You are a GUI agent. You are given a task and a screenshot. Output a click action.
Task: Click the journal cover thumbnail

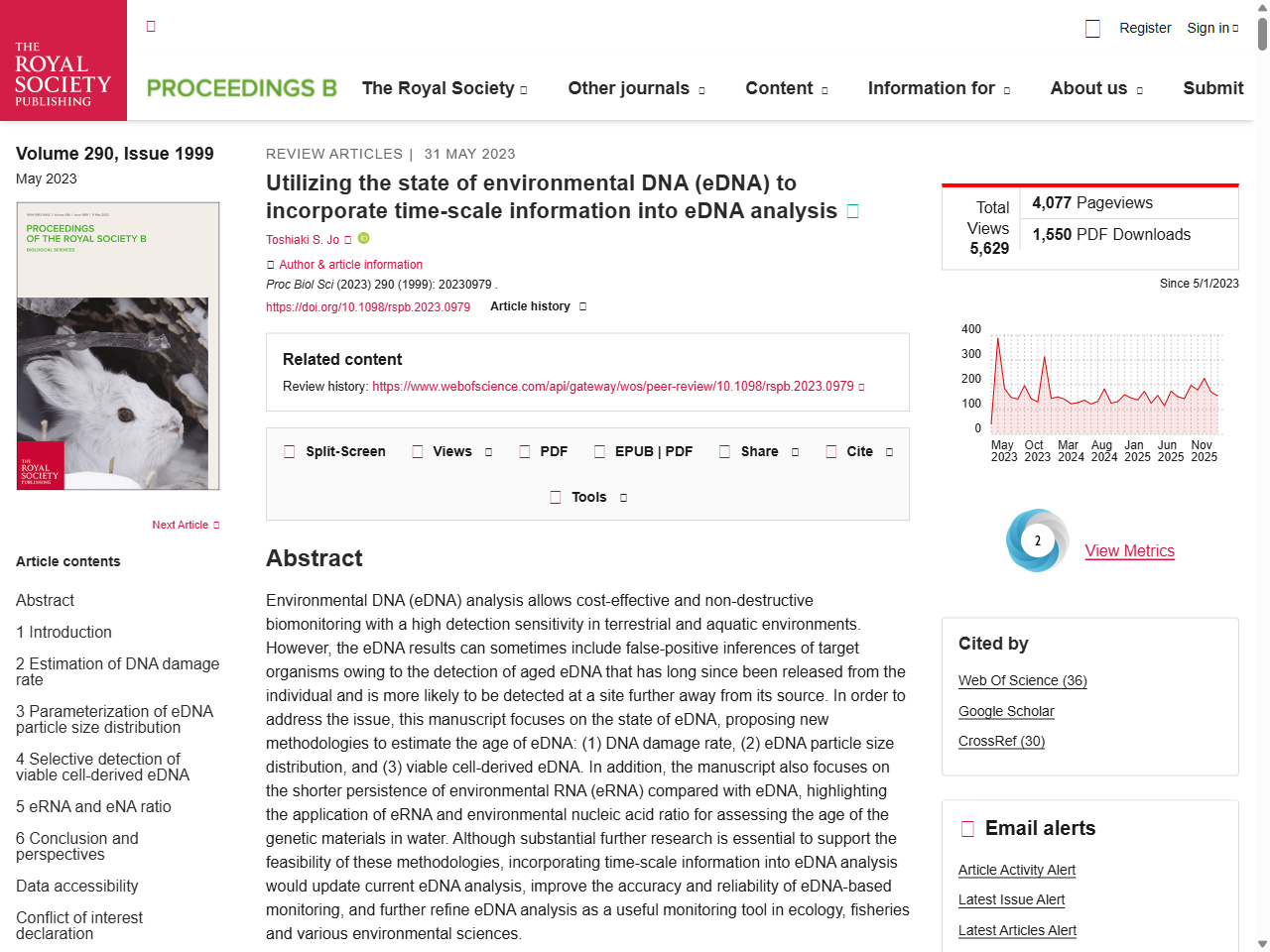coord(117,345)
